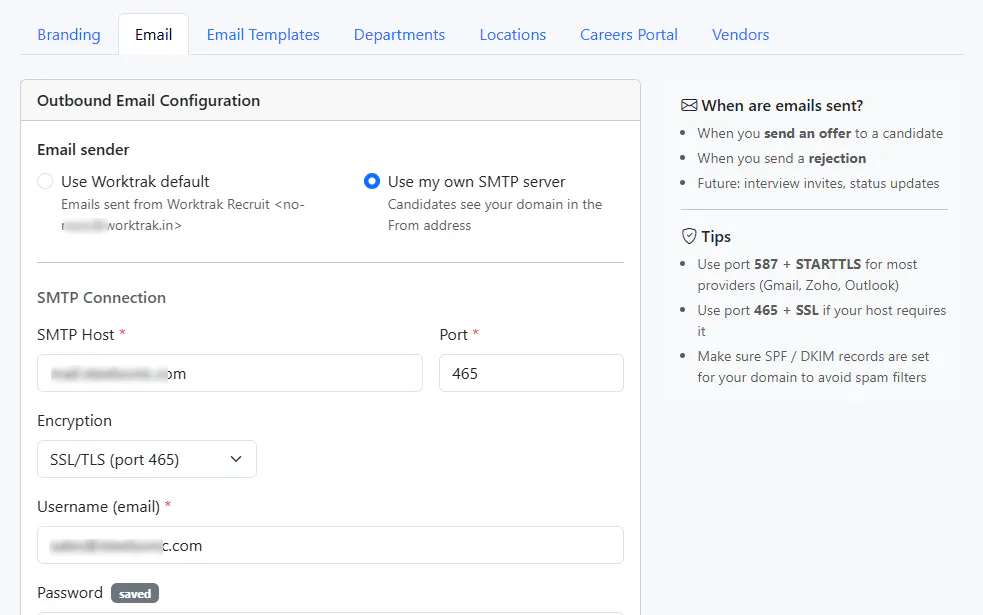Click the 'Outbound Email Configuration' heading
Screen dimensions: 983x615
[149, 101]
